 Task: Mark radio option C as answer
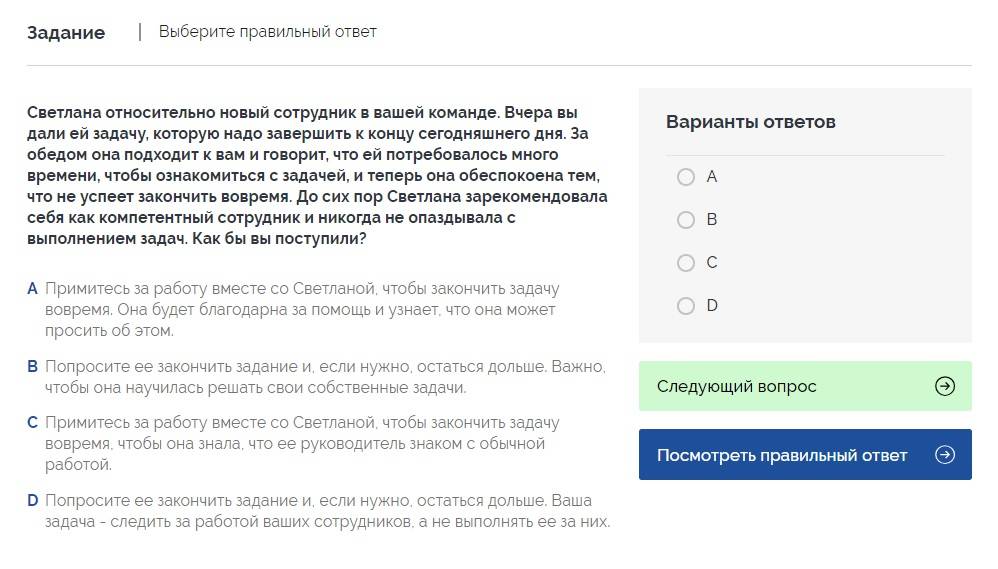(686, 263)
